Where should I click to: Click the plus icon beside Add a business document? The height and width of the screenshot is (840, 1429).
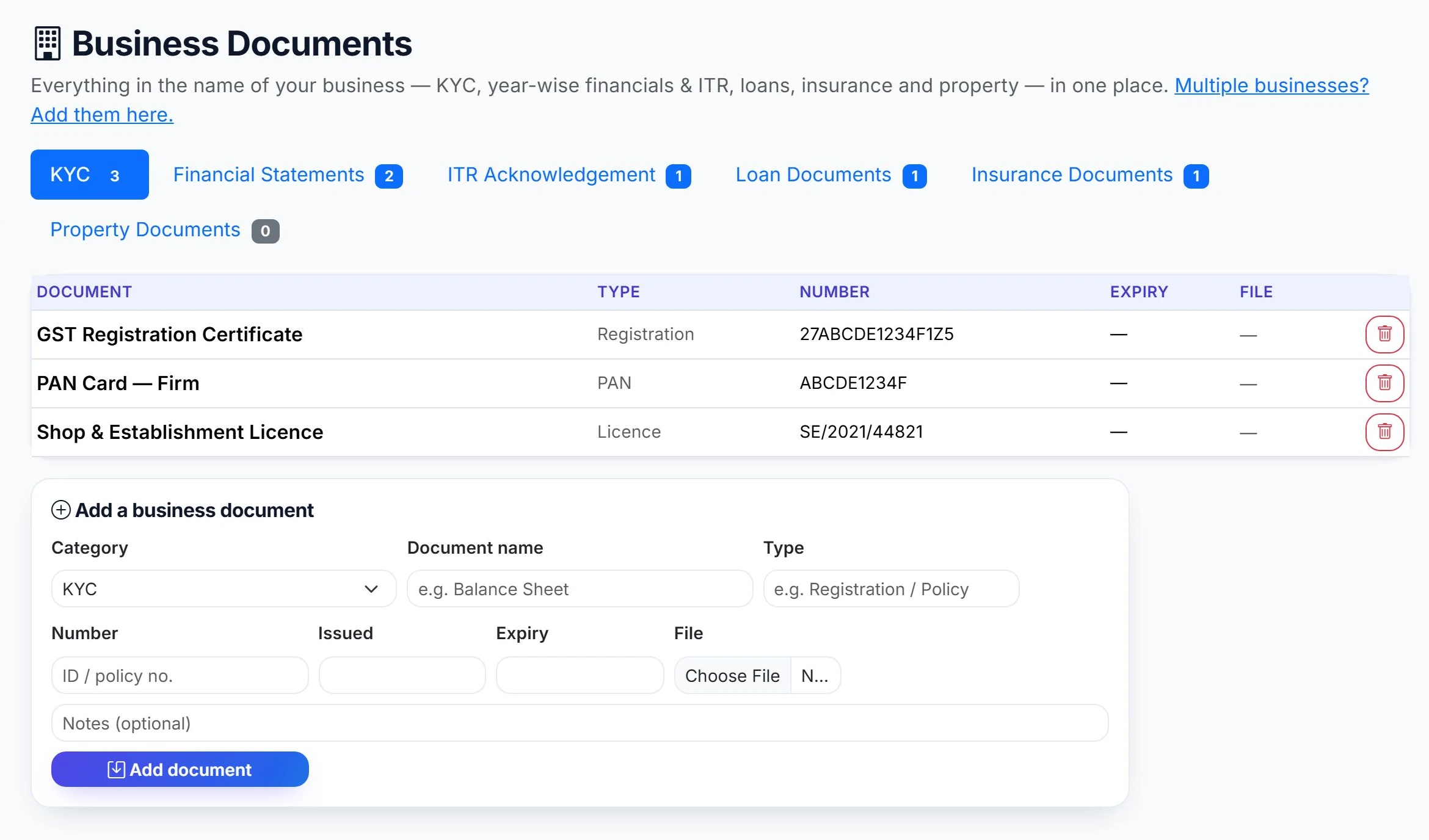tap(60, 510)
